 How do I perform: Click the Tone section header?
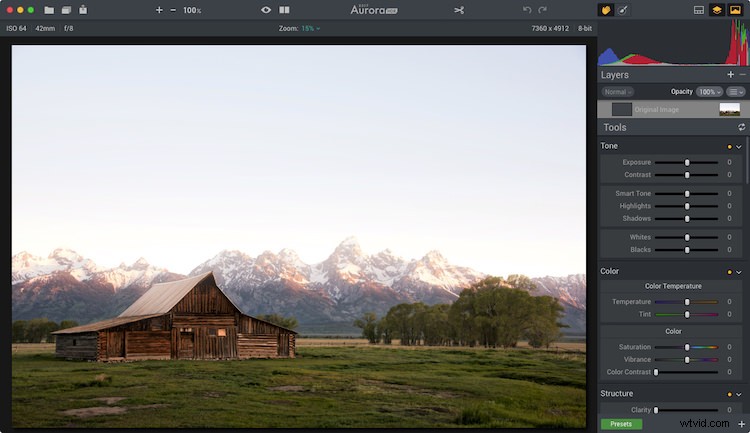609,146
